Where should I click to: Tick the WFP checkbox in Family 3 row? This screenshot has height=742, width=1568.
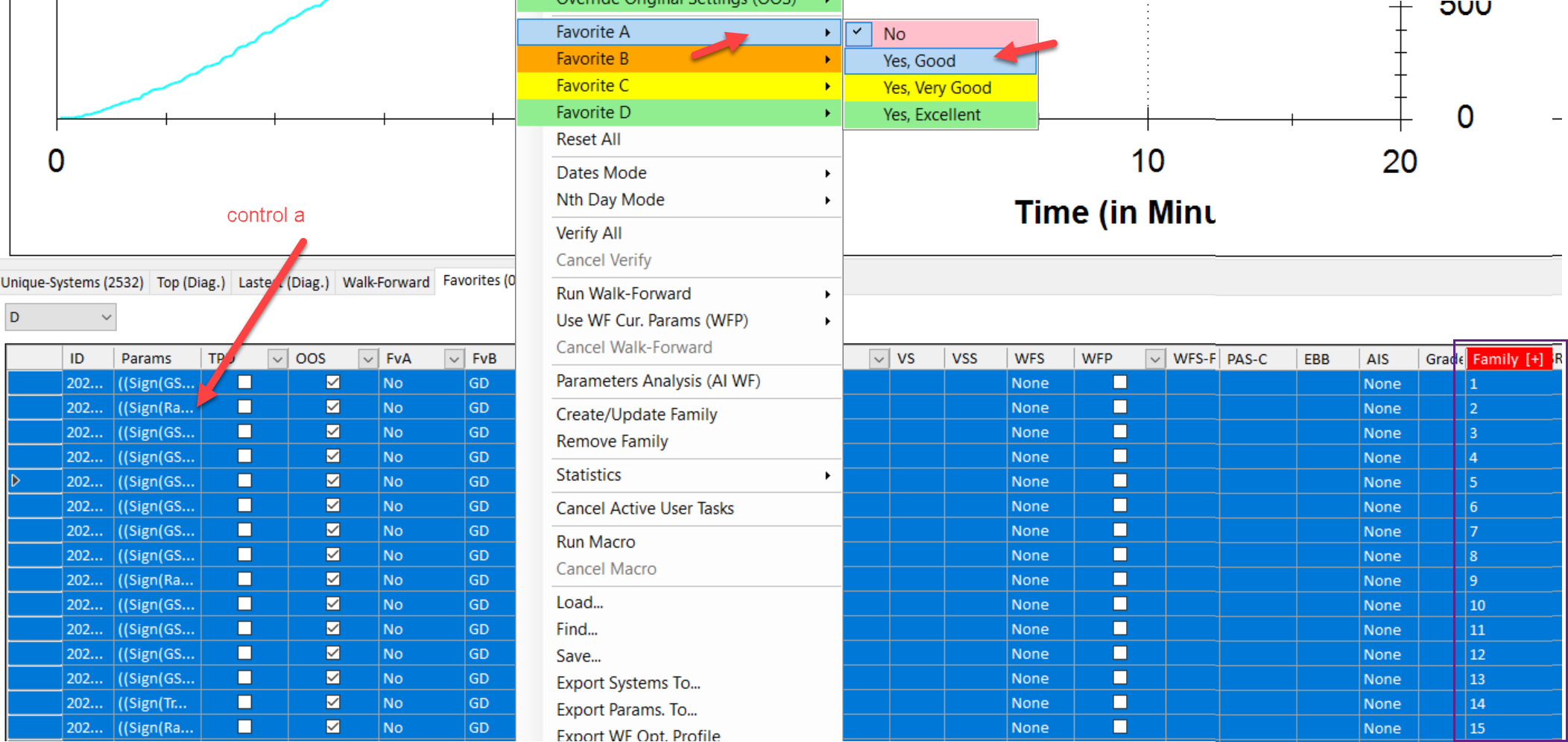pos(1119,432)
